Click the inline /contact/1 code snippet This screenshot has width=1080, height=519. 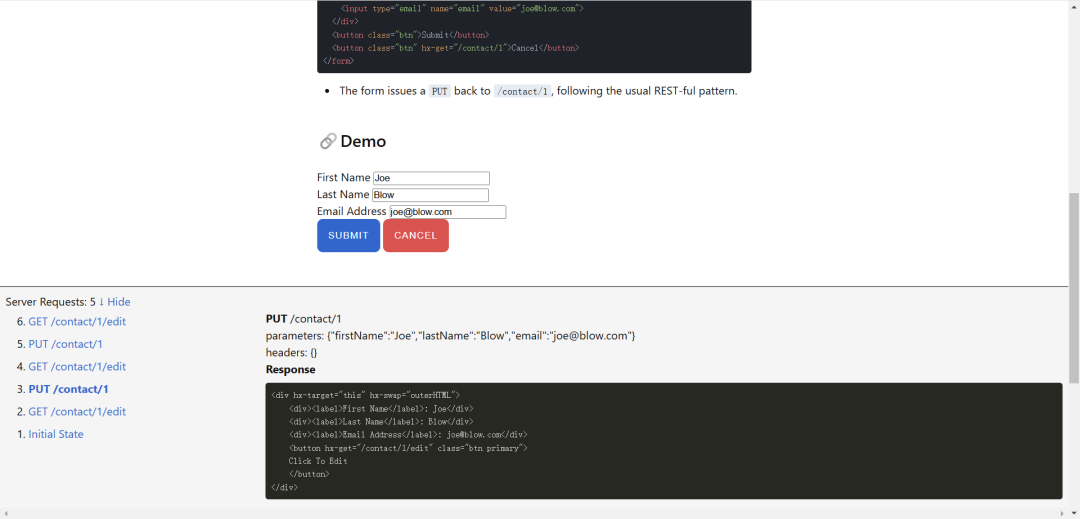pos(522,91)
